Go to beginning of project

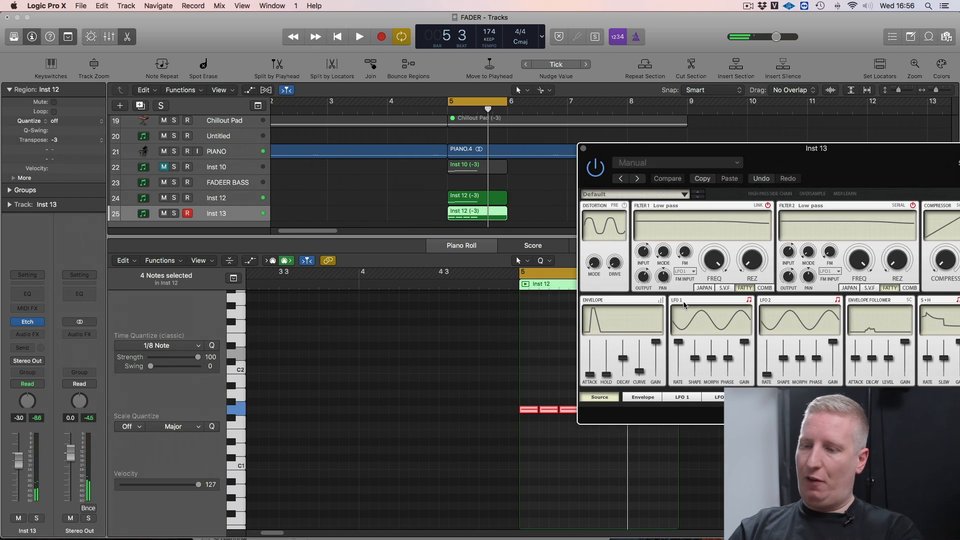337,37
